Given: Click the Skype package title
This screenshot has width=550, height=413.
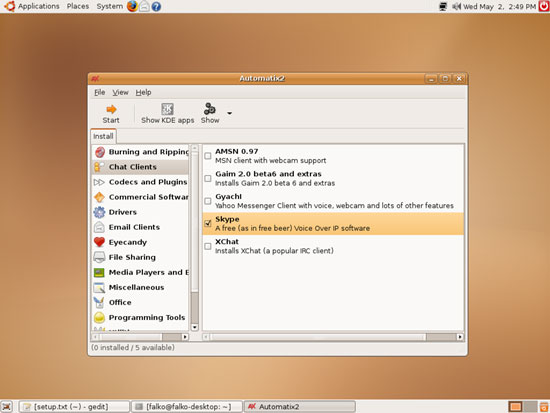Looking at the screenshot, I should tap(227, 219).
